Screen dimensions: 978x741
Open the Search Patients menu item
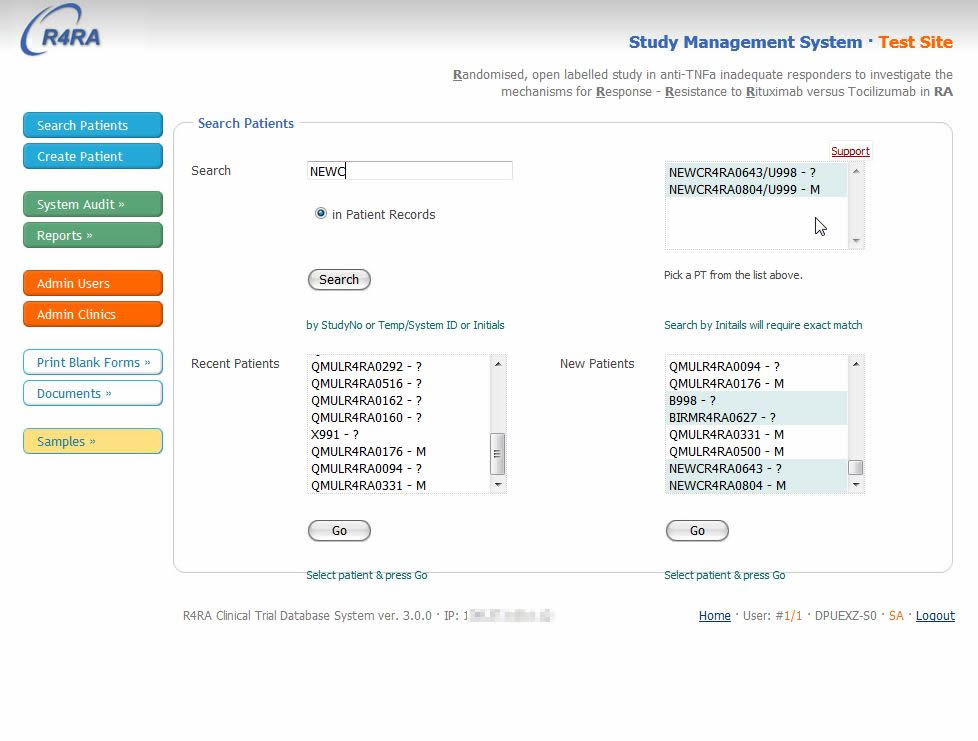tap(92, 125)
